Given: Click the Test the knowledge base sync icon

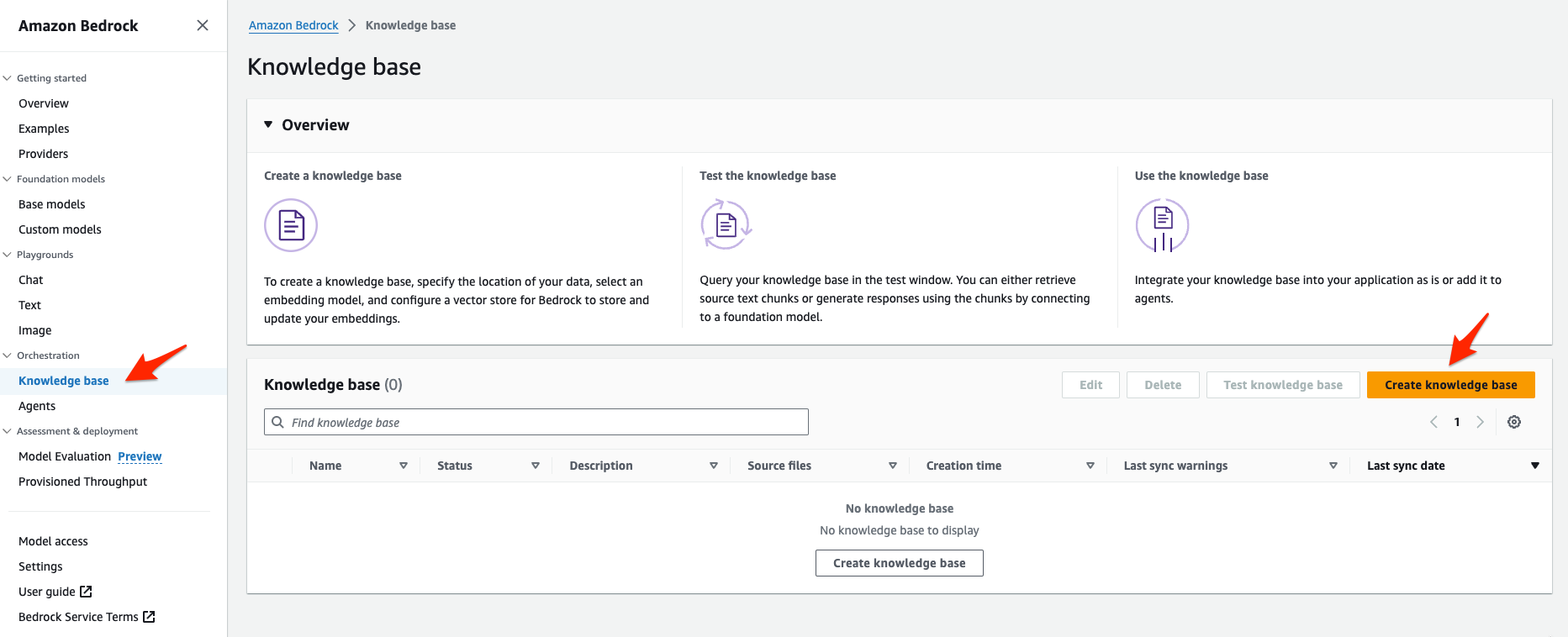Looking at the screenshot, I should click(726, 224).
